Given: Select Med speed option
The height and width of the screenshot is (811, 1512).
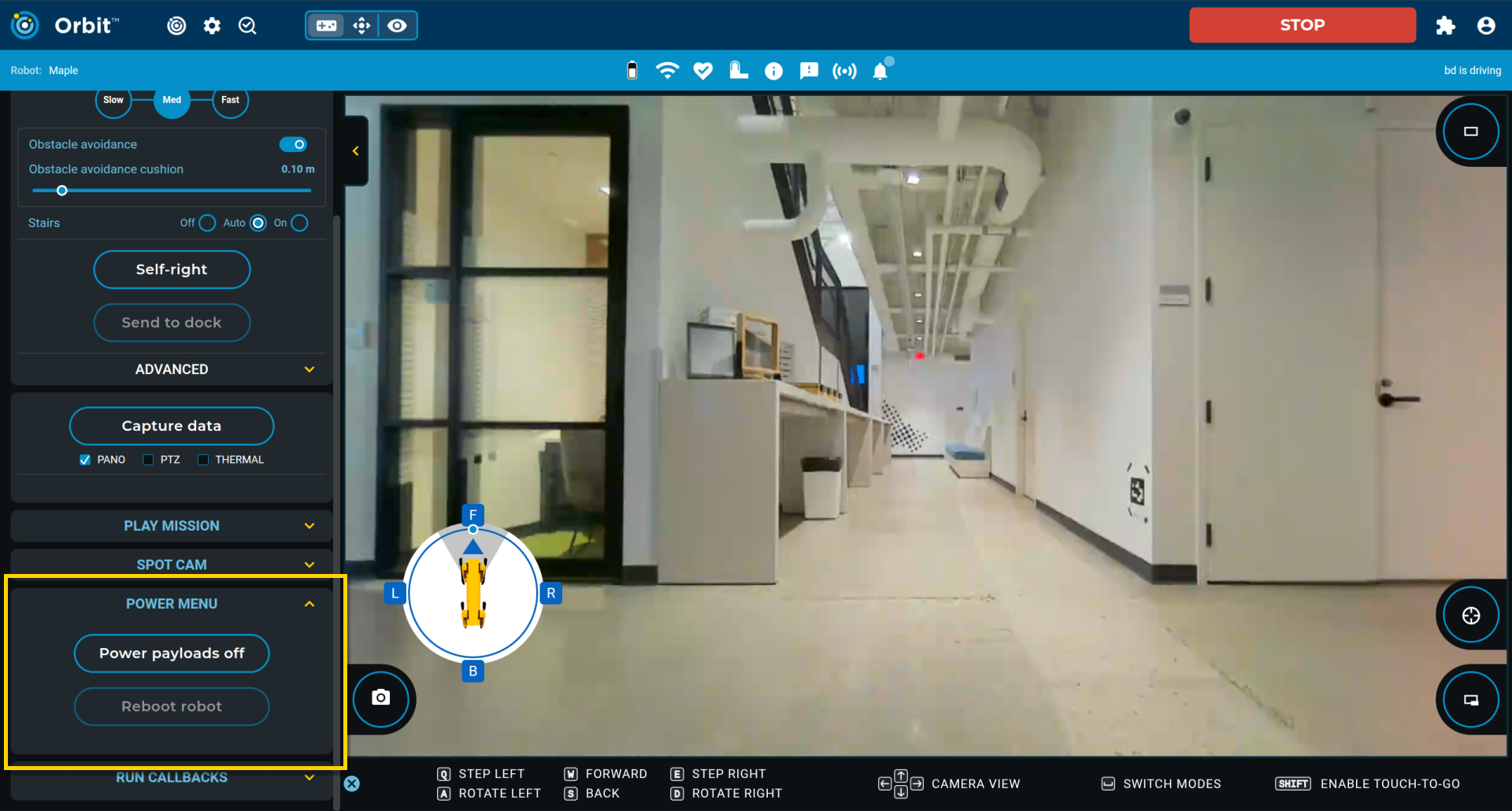Looking at the screenshot, I should [x=172, y=100].
